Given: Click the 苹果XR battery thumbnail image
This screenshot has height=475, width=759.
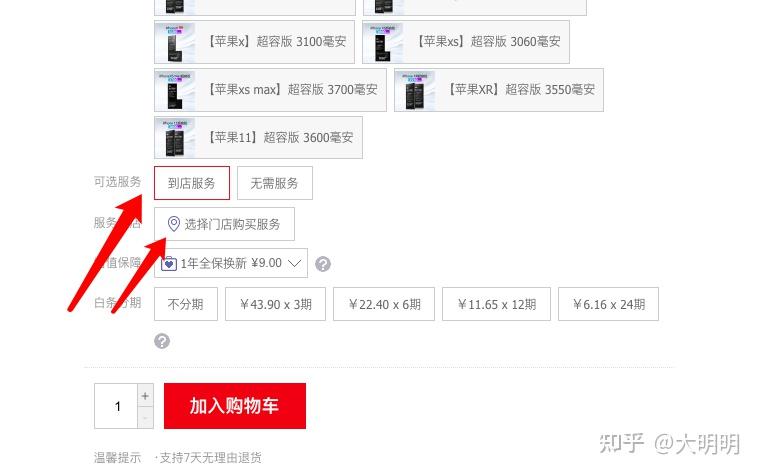Looking at the screenshot, I should pyautogui.click(x=415, y=90).
